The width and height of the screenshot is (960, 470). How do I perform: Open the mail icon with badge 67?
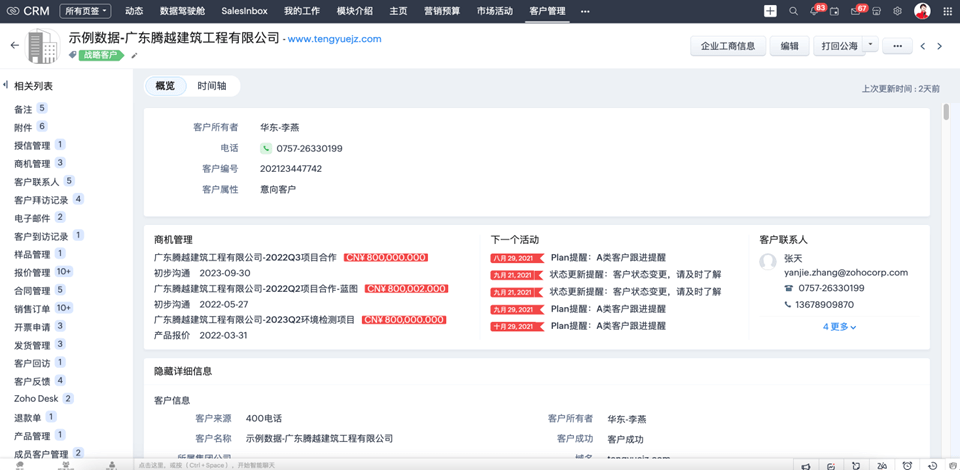[x=855, y=11]
